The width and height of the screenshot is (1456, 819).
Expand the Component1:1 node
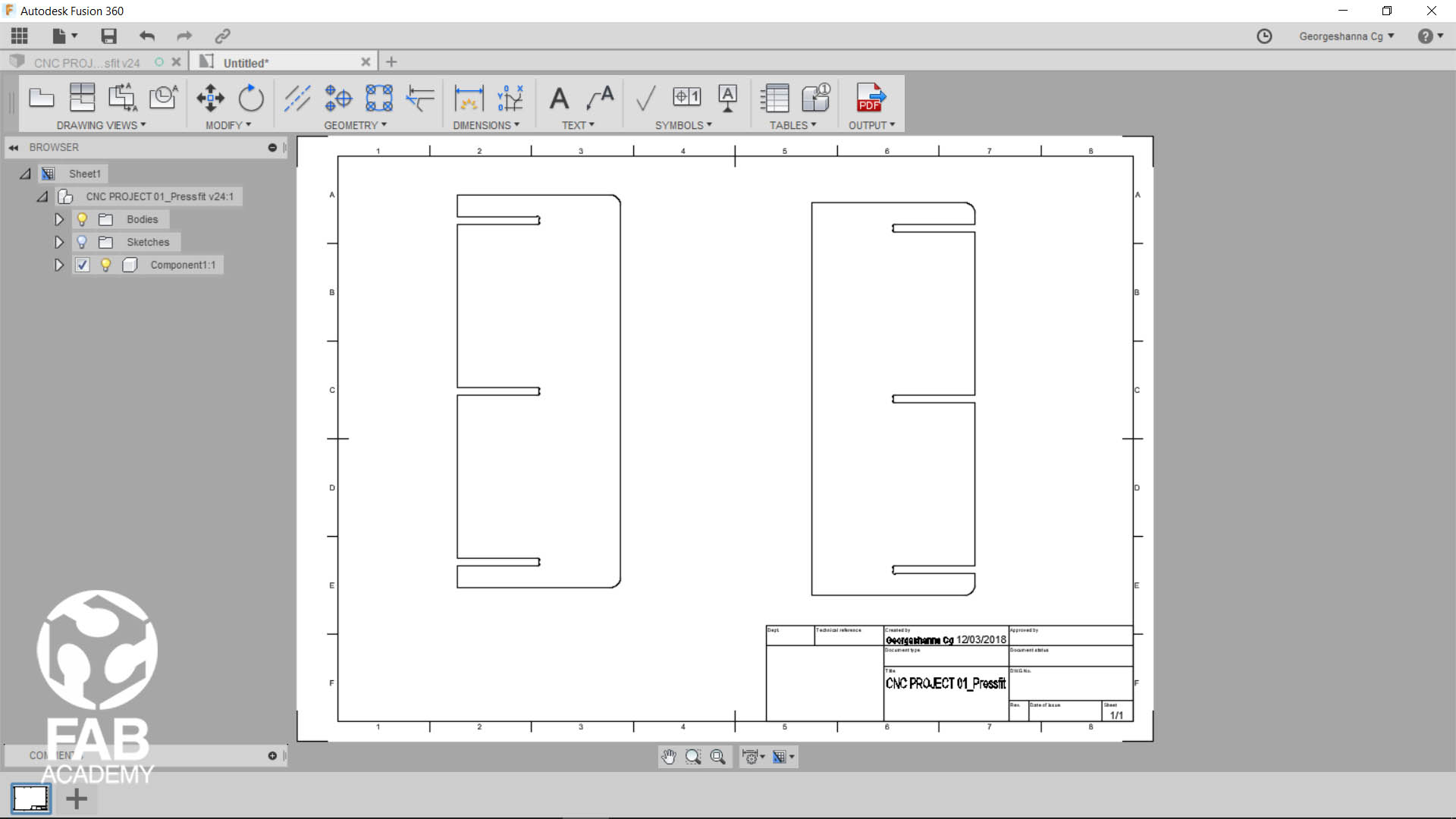coord(58,265)
